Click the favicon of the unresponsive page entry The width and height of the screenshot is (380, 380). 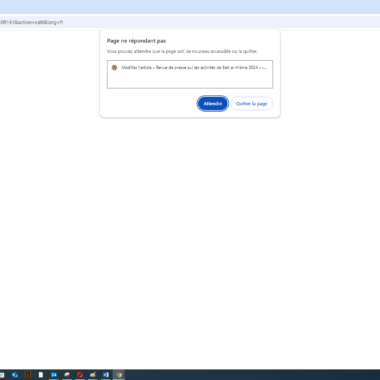tap(114, 67)
